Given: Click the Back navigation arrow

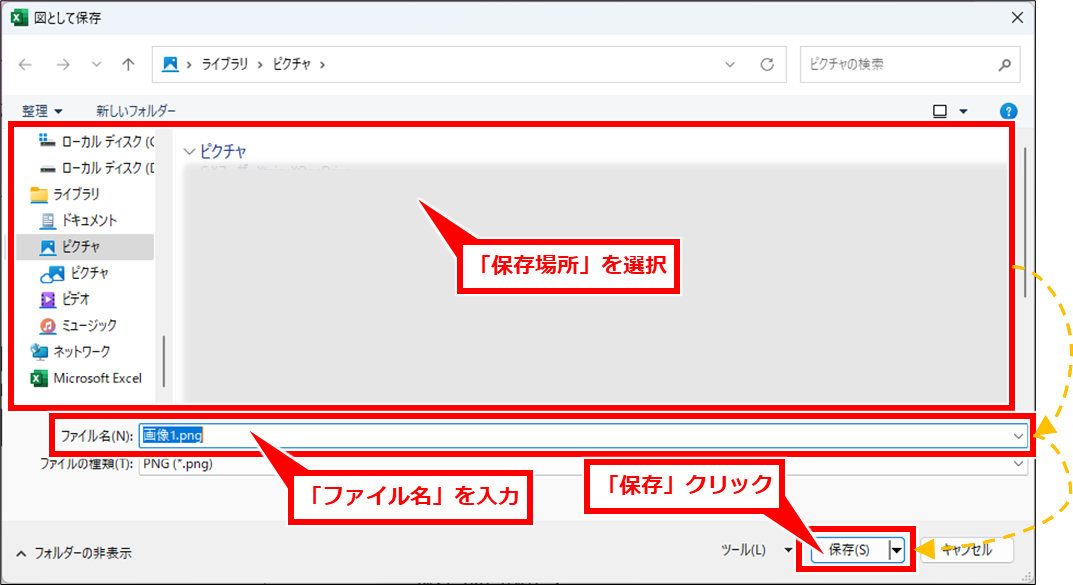Looking at the screenshot, I should coord(26,64).
